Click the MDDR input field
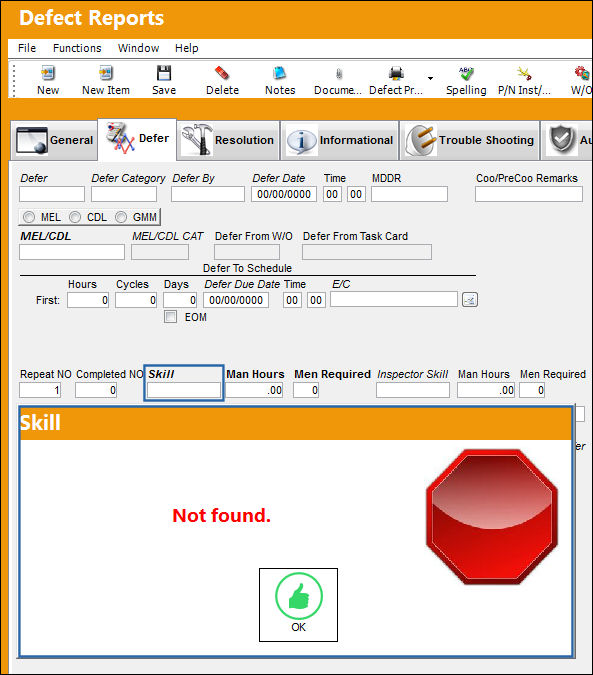This screenshot has width=593, height=675. [409, 194]
